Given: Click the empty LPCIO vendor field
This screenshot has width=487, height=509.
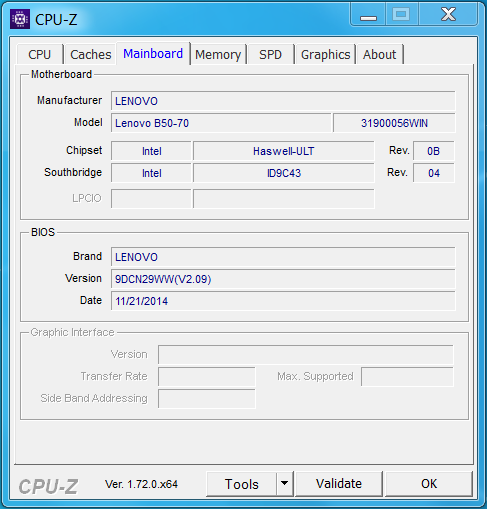Looking at the screenshot, I should click(151, 199).
